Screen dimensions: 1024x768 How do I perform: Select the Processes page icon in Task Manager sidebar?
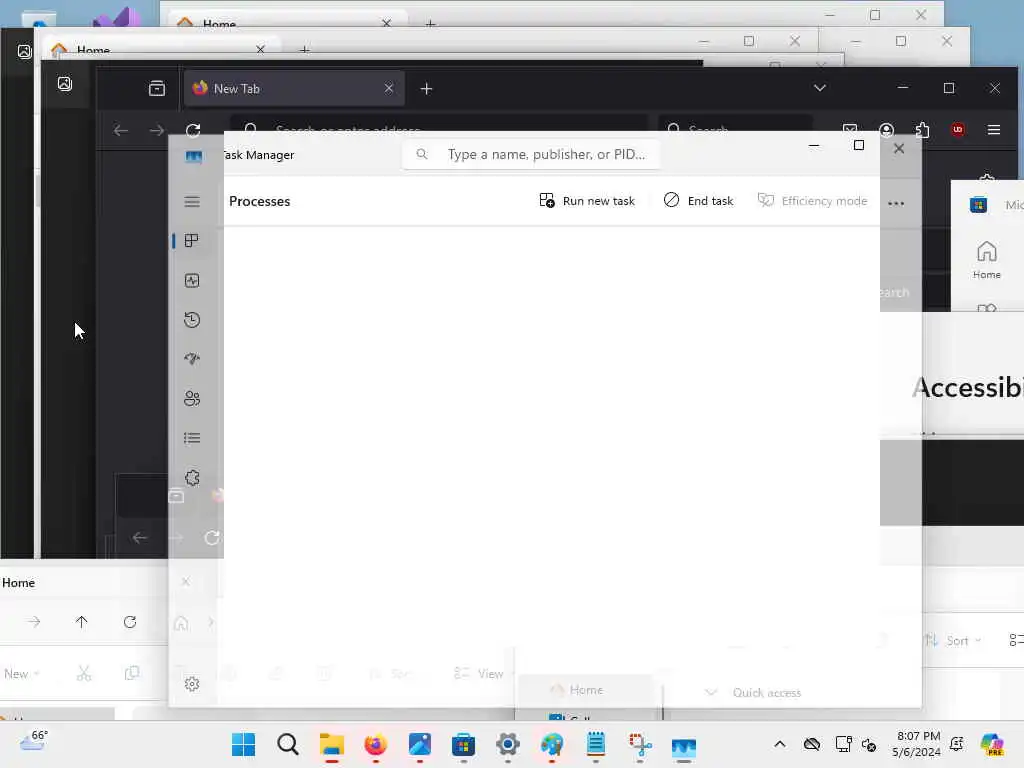click(x=192, y=241)
